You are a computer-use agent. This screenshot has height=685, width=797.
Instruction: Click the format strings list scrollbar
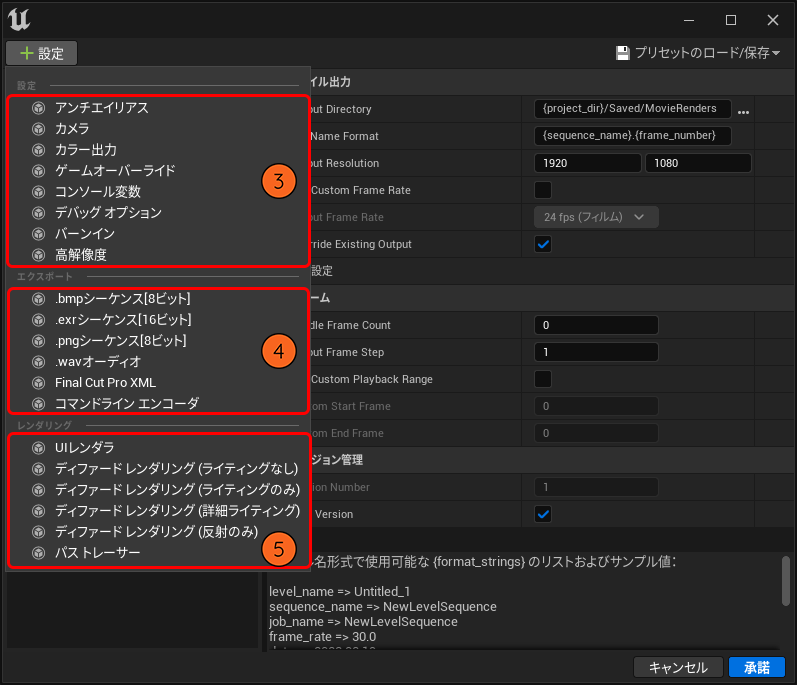(x=786, y=581)
